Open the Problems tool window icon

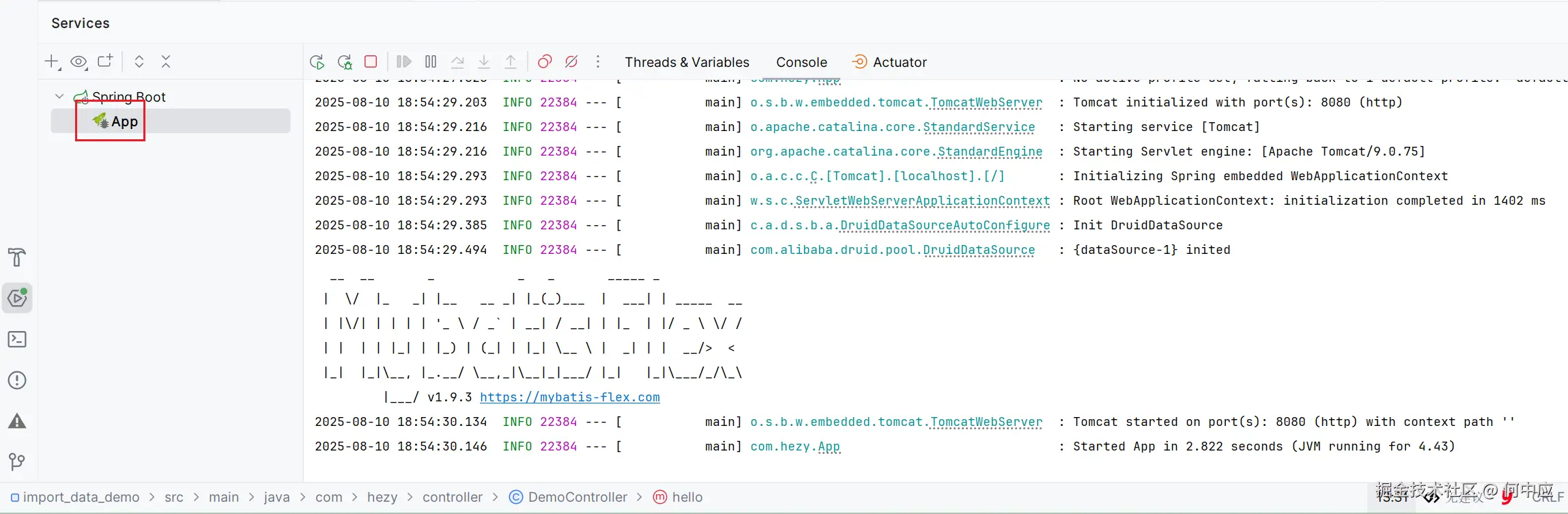pos(17,380)
